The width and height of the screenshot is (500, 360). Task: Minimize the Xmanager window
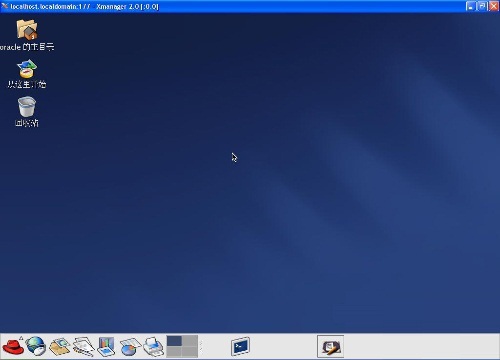pyautogui.click(x=470, y=6)
